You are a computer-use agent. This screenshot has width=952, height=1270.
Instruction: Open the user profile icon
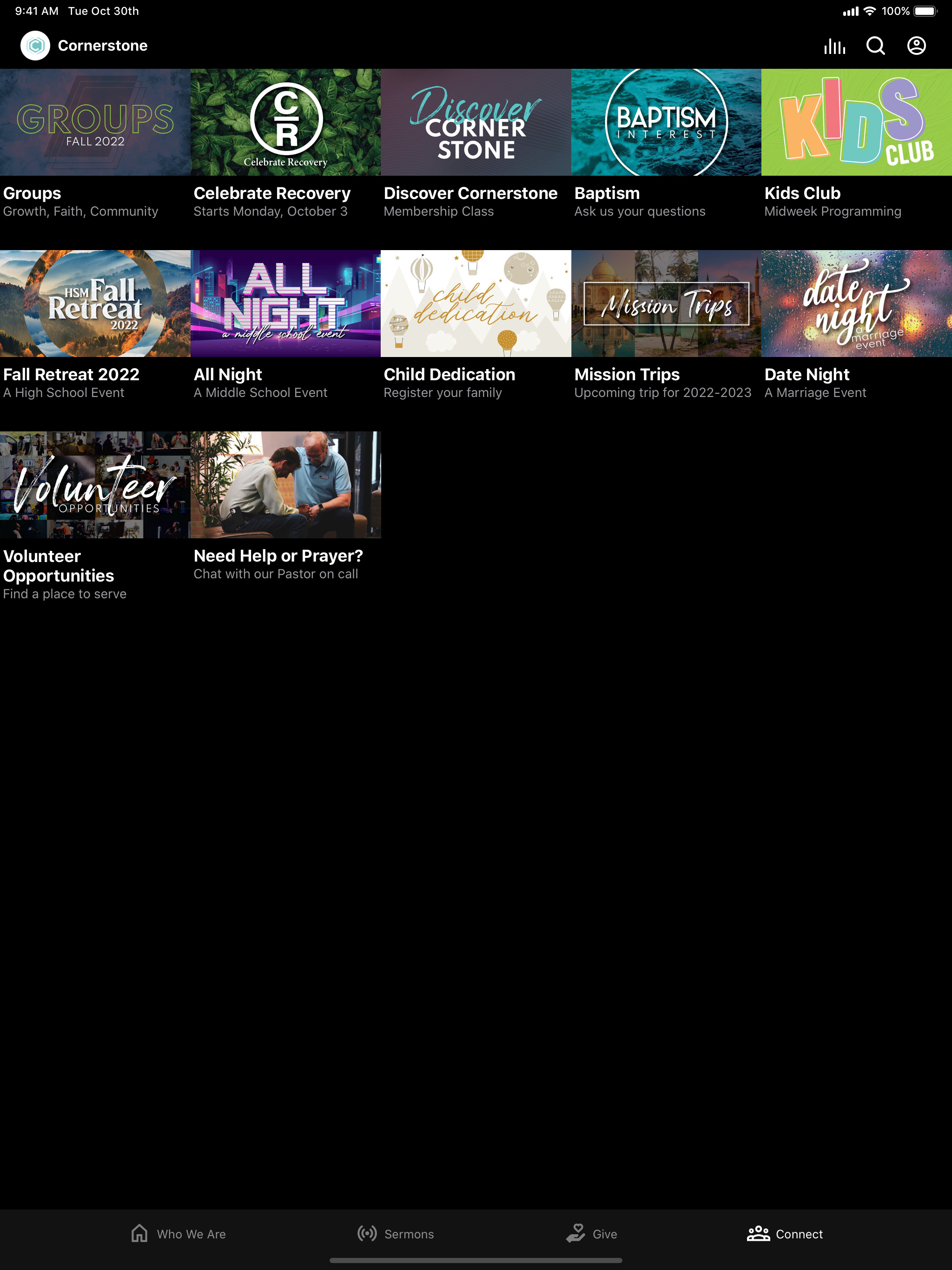click(916, 46)
